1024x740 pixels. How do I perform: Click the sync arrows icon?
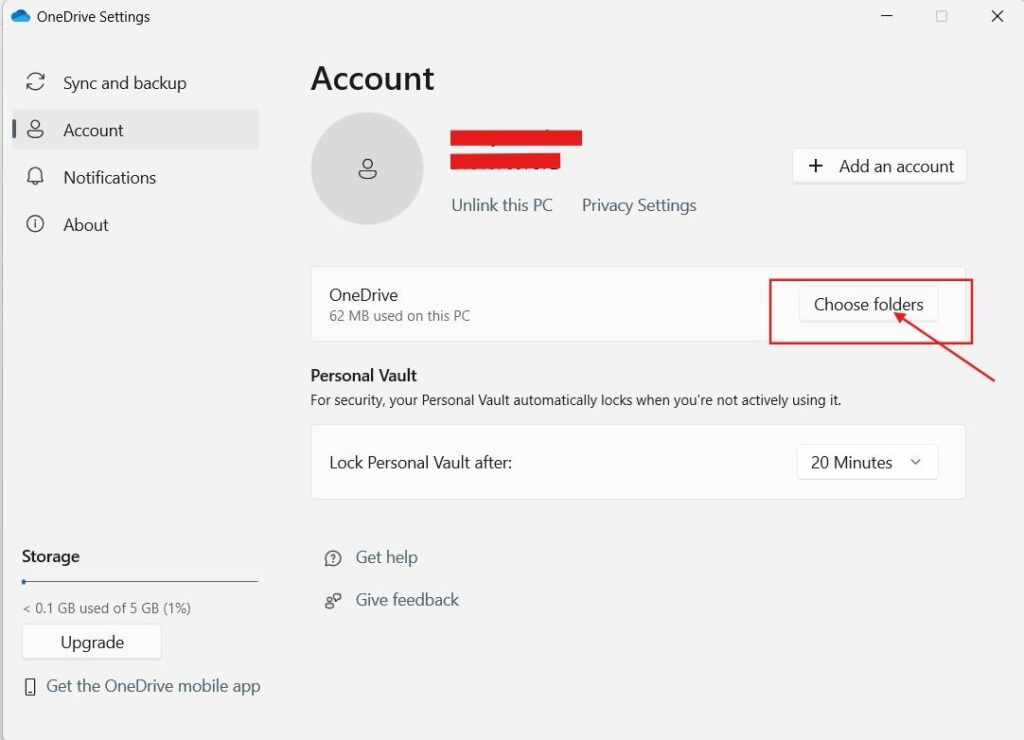pyautogui.click(x=35, y=82)
